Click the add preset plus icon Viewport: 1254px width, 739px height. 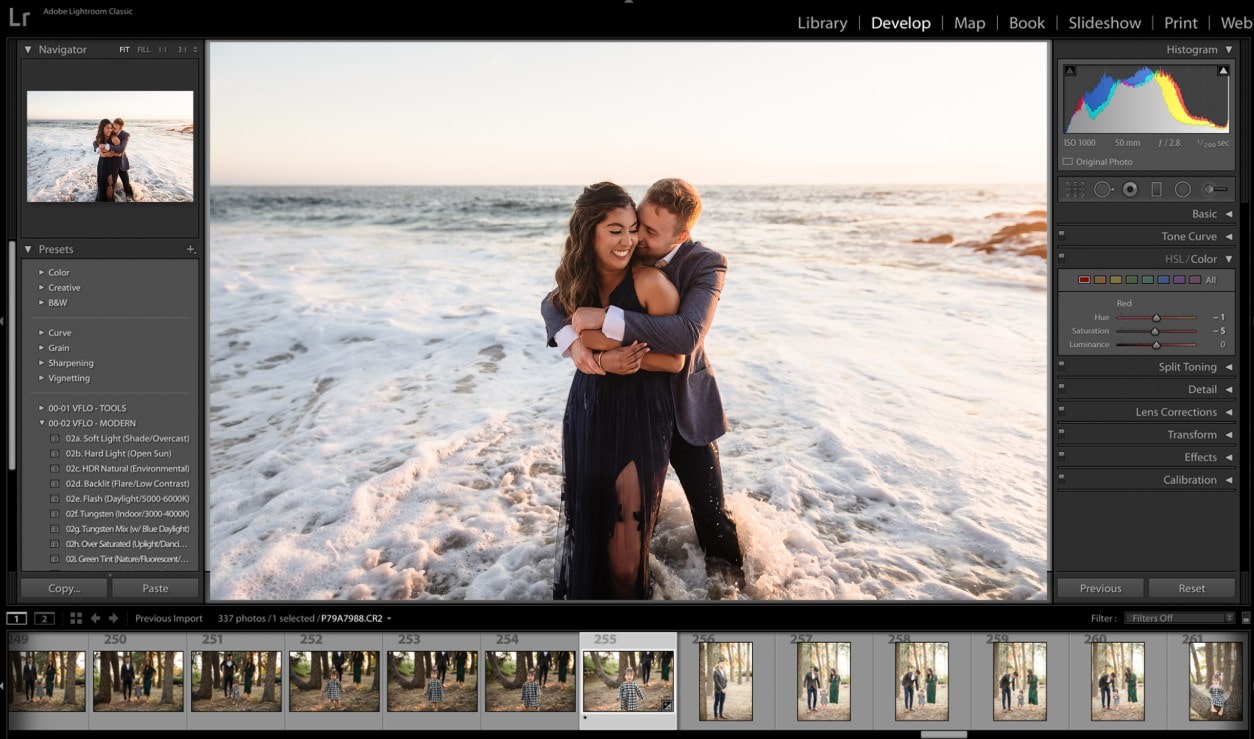190,249
